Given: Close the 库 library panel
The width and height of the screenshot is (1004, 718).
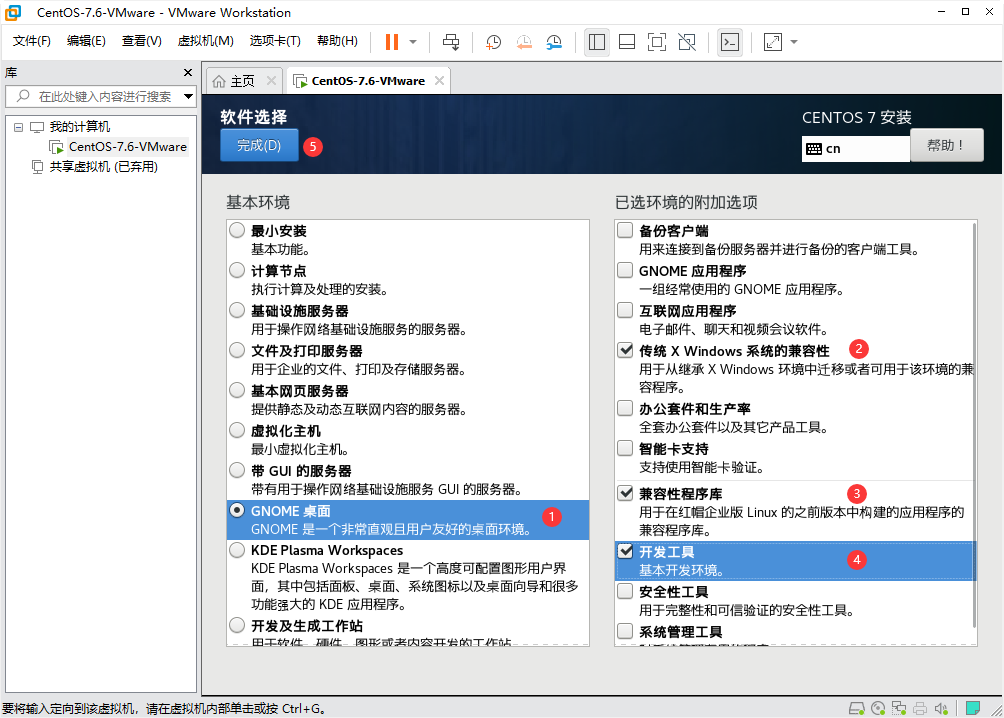Looking at the screenshot, I should pyautogui.click(x=188, y=72).
